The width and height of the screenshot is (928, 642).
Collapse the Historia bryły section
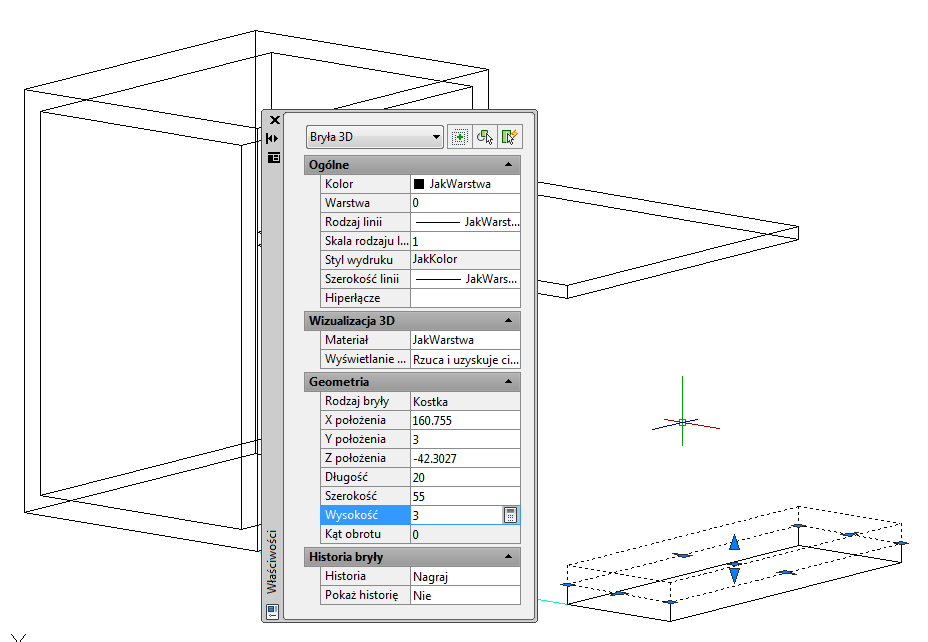(x=508, y=557)
